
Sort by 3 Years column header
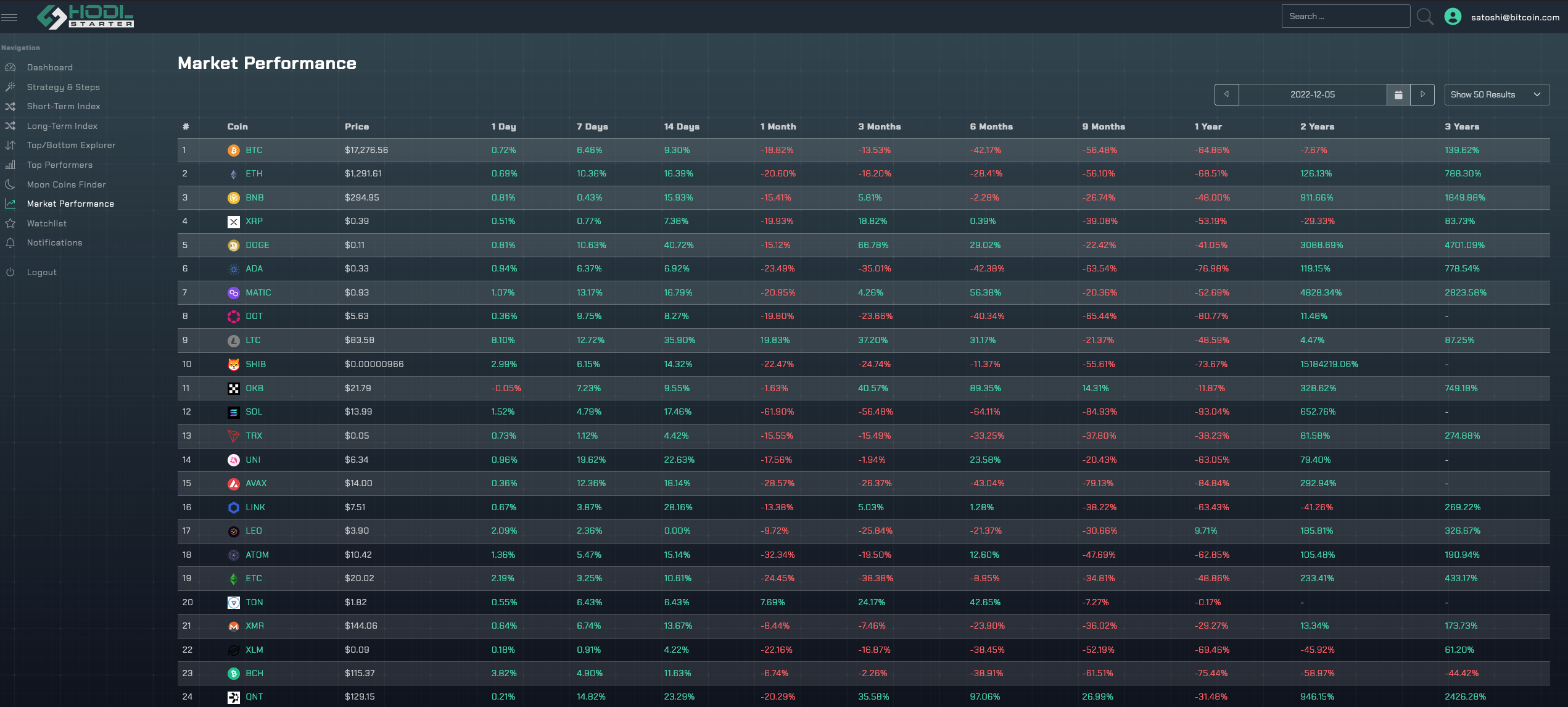[x=1462, y=126]
